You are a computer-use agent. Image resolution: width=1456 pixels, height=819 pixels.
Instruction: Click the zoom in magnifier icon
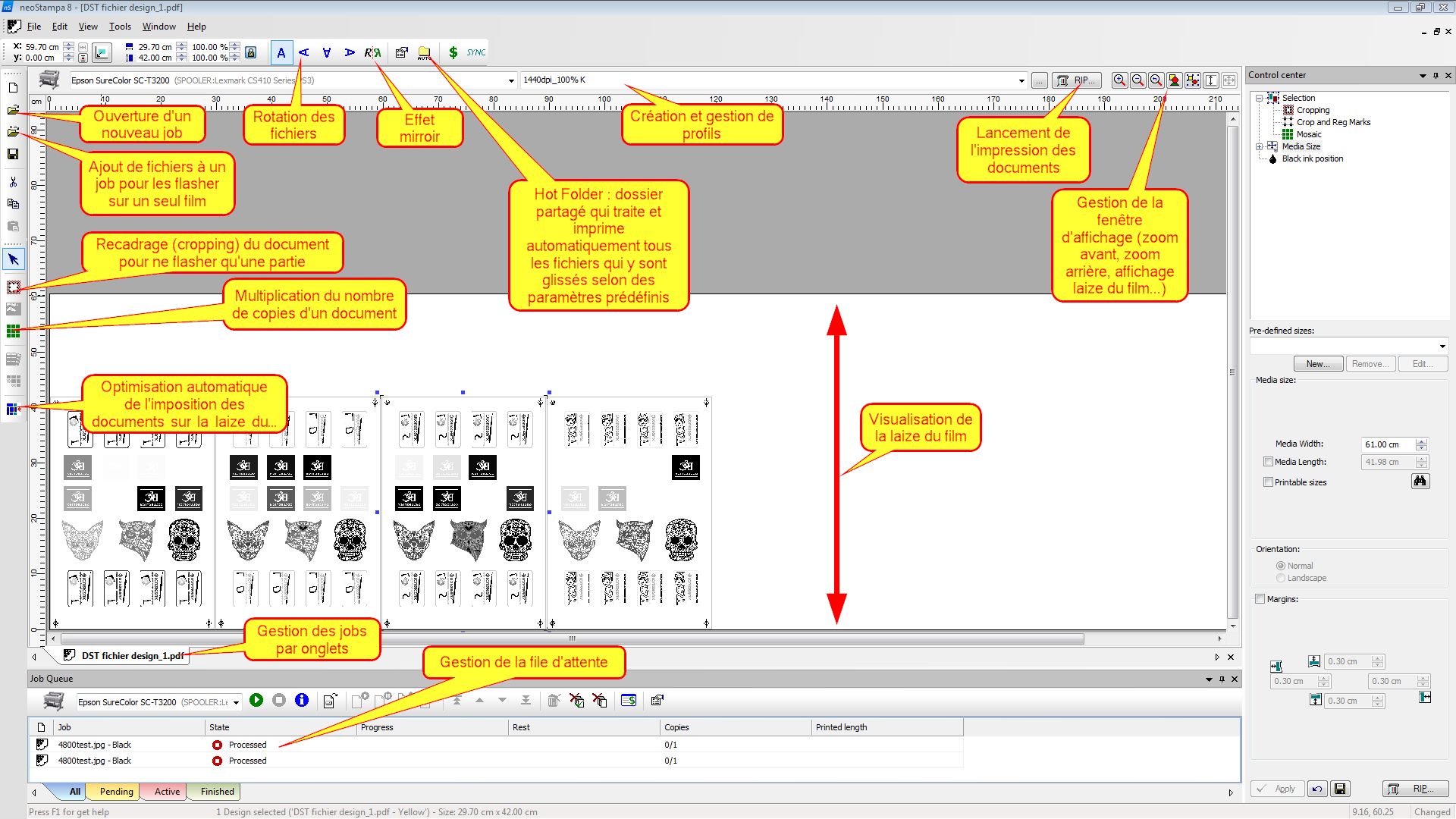pos(1119,80)
